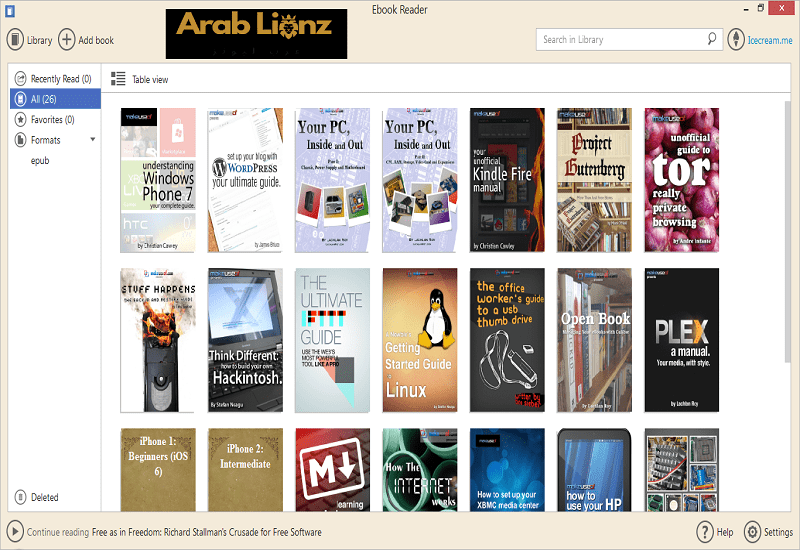The image size is (800, 550).
Task: Open the Icecream.me link
Action: tap(770, 40)
